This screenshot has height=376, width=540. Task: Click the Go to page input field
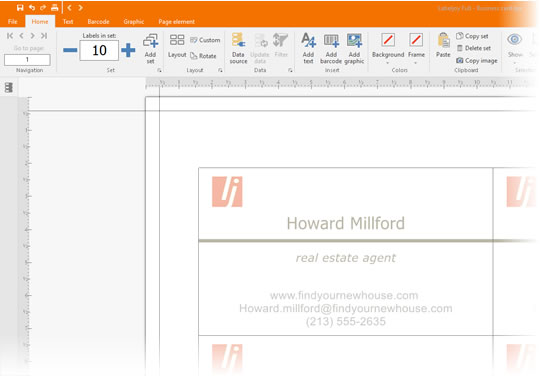click(27, 60)
